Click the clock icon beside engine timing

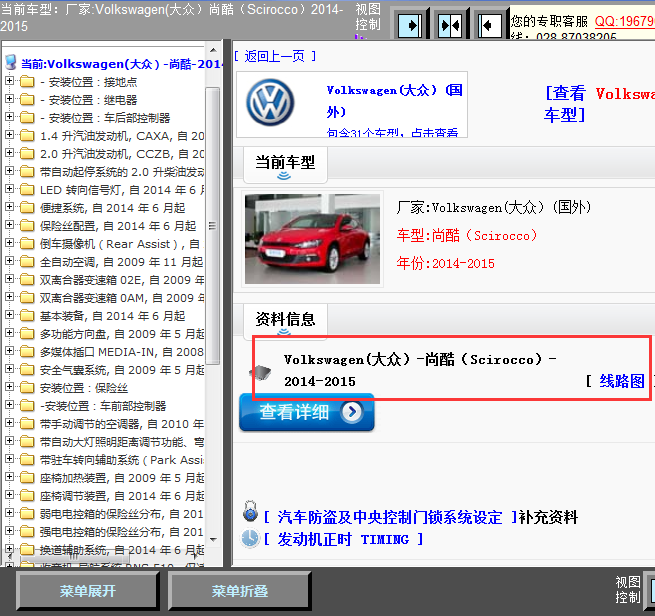click(250, 538)
